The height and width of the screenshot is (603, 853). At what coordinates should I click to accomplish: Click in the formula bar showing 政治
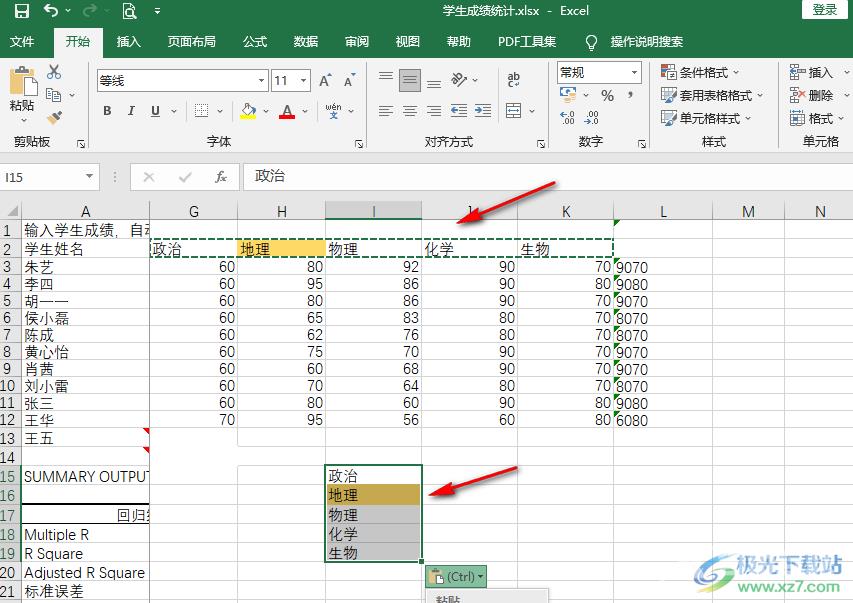[547, 176]
